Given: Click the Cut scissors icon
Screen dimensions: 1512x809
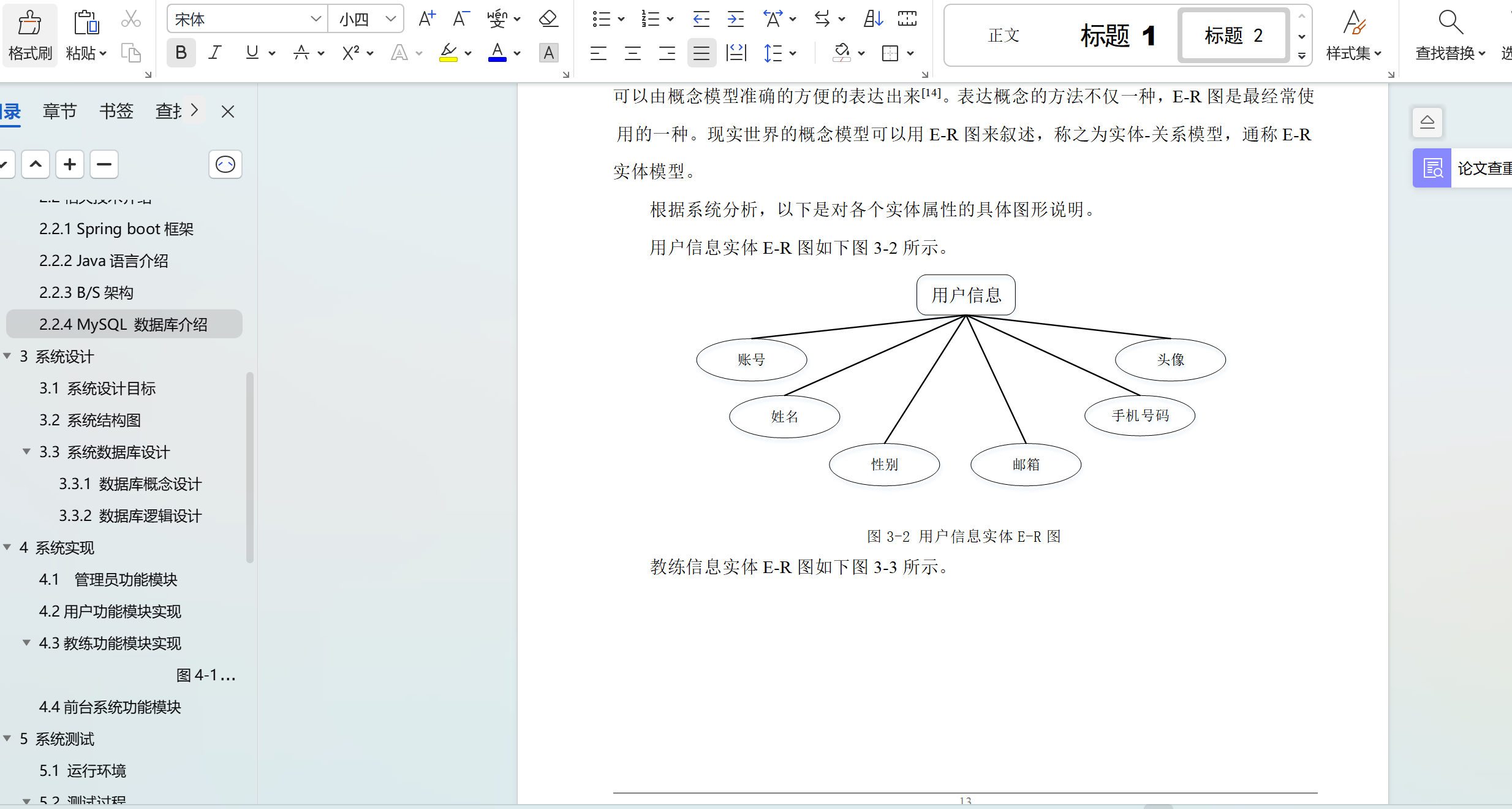Looking at the screenshot, I should pos(130,19).
